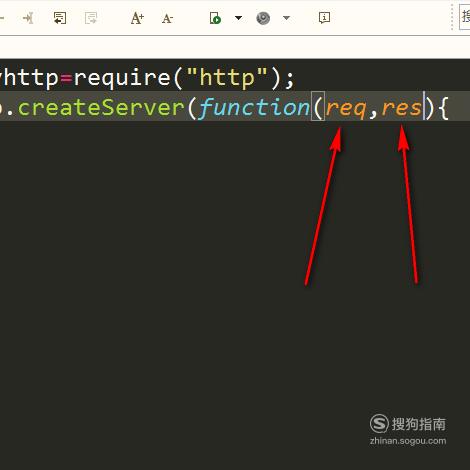Click the info speech-bubble icon
The image size is (470, 470).
[x=324, y=17]
